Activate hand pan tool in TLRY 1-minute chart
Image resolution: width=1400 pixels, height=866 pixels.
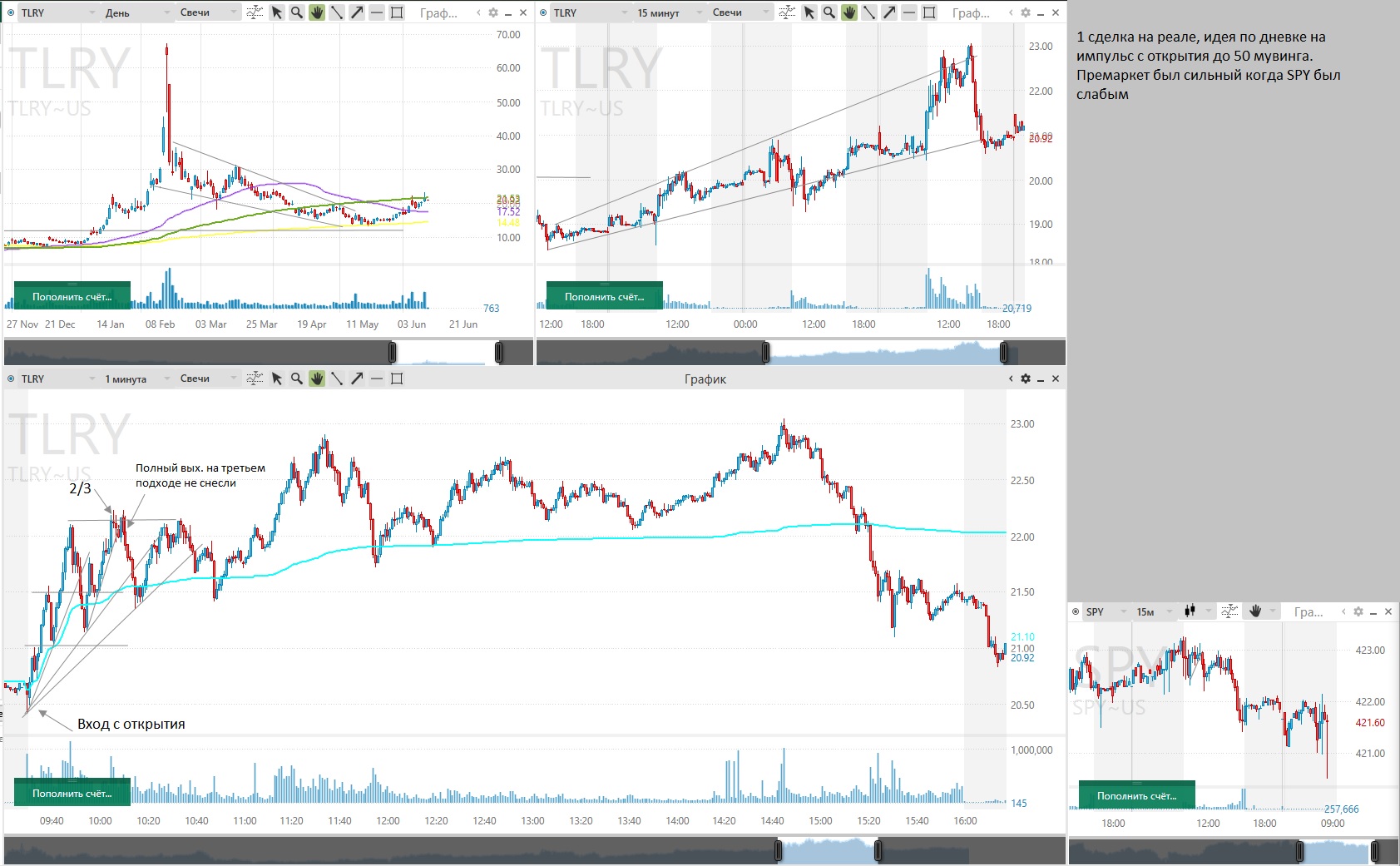point(317,379)
